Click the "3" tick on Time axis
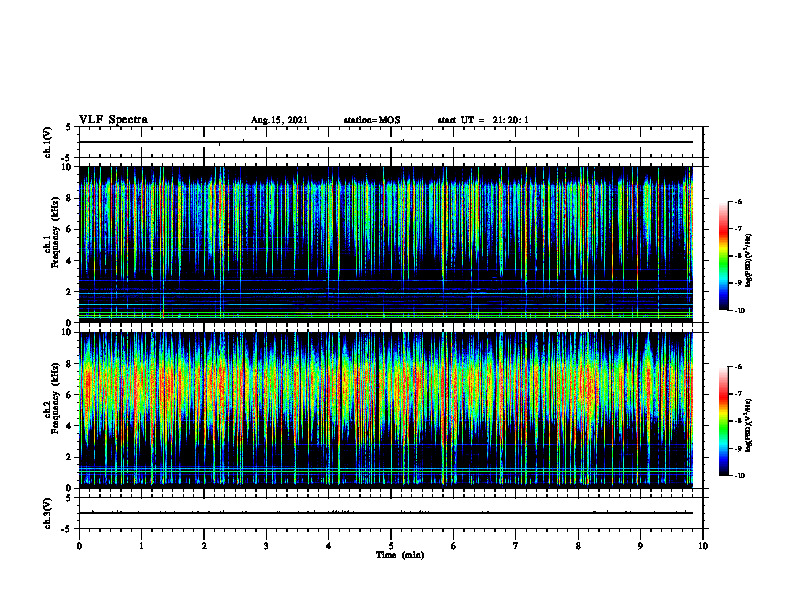The width and height of the screenshot is (792, 612). pyautogui.click(x=266, y=546)
